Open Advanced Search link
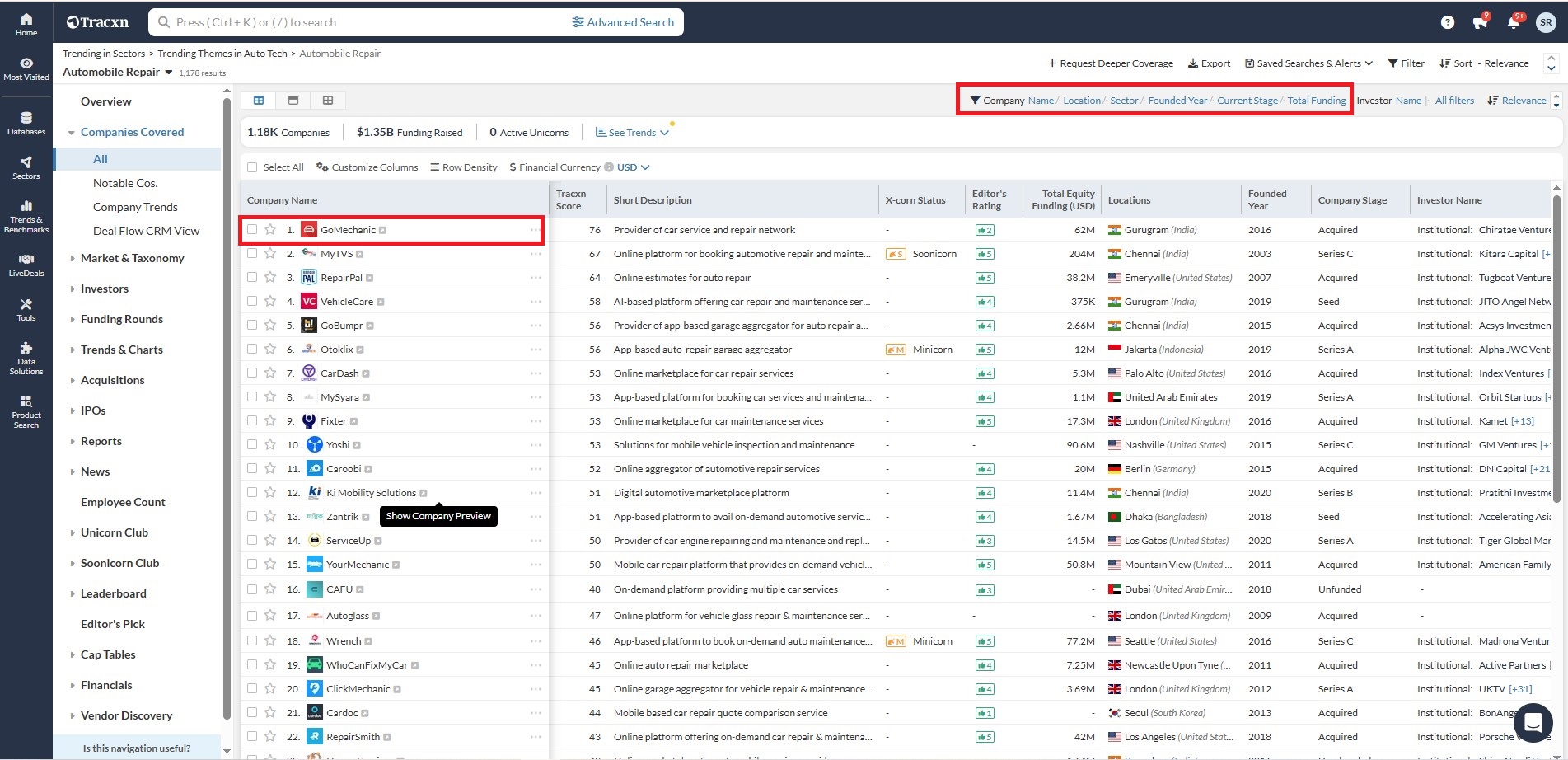 click(623, 22)
